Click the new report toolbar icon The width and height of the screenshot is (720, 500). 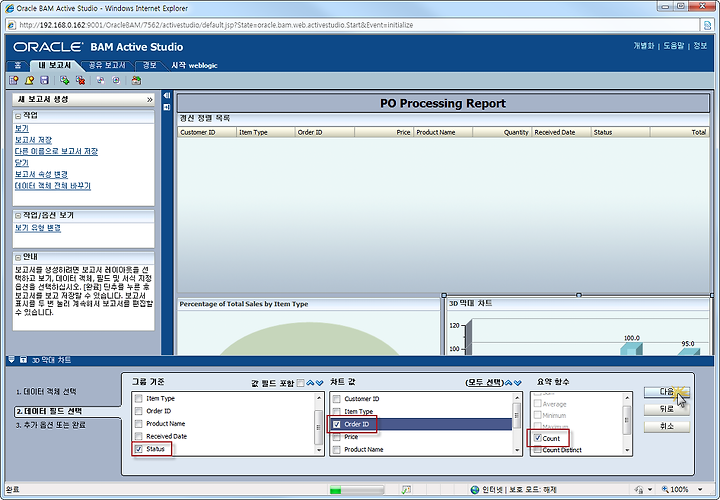[14, 80]
